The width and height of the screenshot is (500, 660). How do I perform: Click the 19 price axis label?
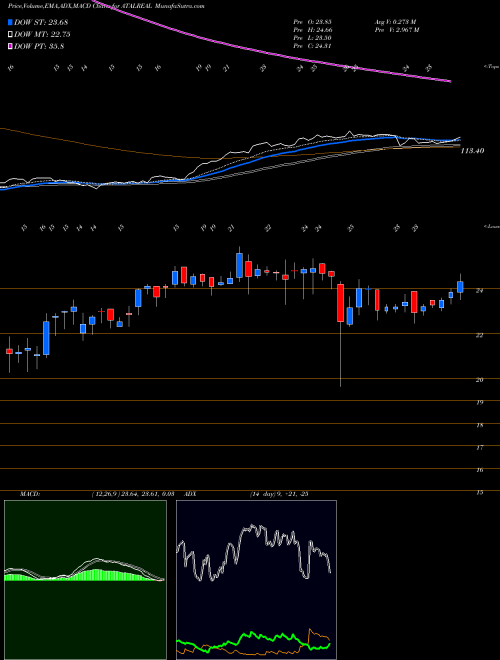[x=479, y=402]
